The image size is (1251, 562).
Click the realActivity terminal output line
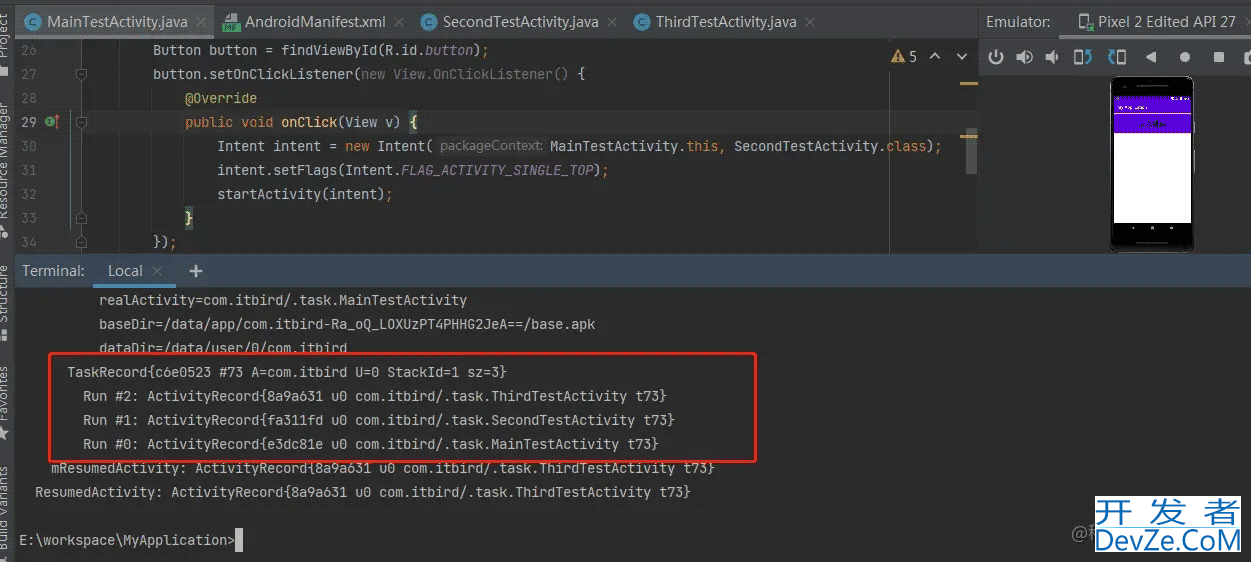(283, 300)
